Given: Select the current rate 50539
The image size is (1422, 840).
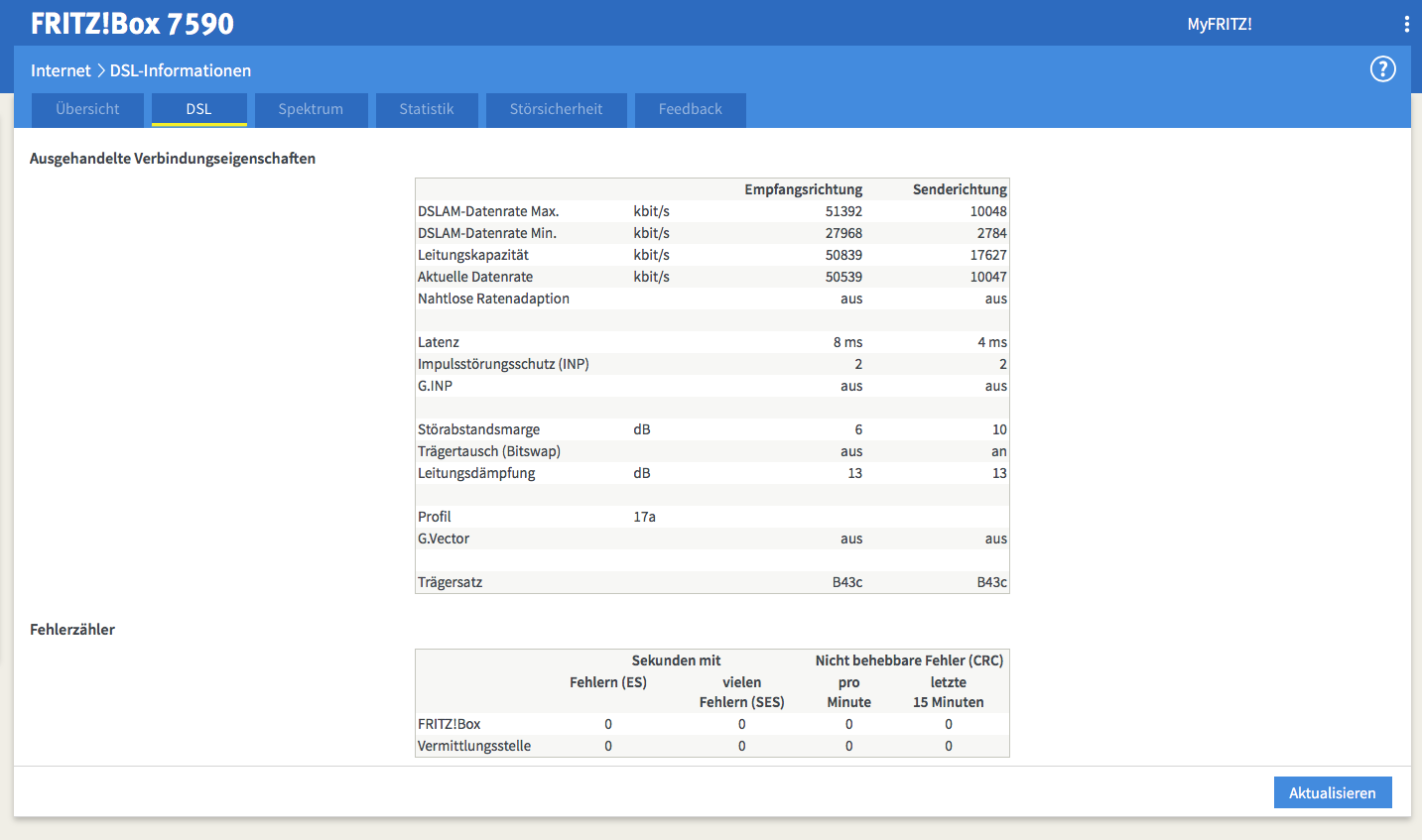Looking at the screenshot, I should coord(843,277).
